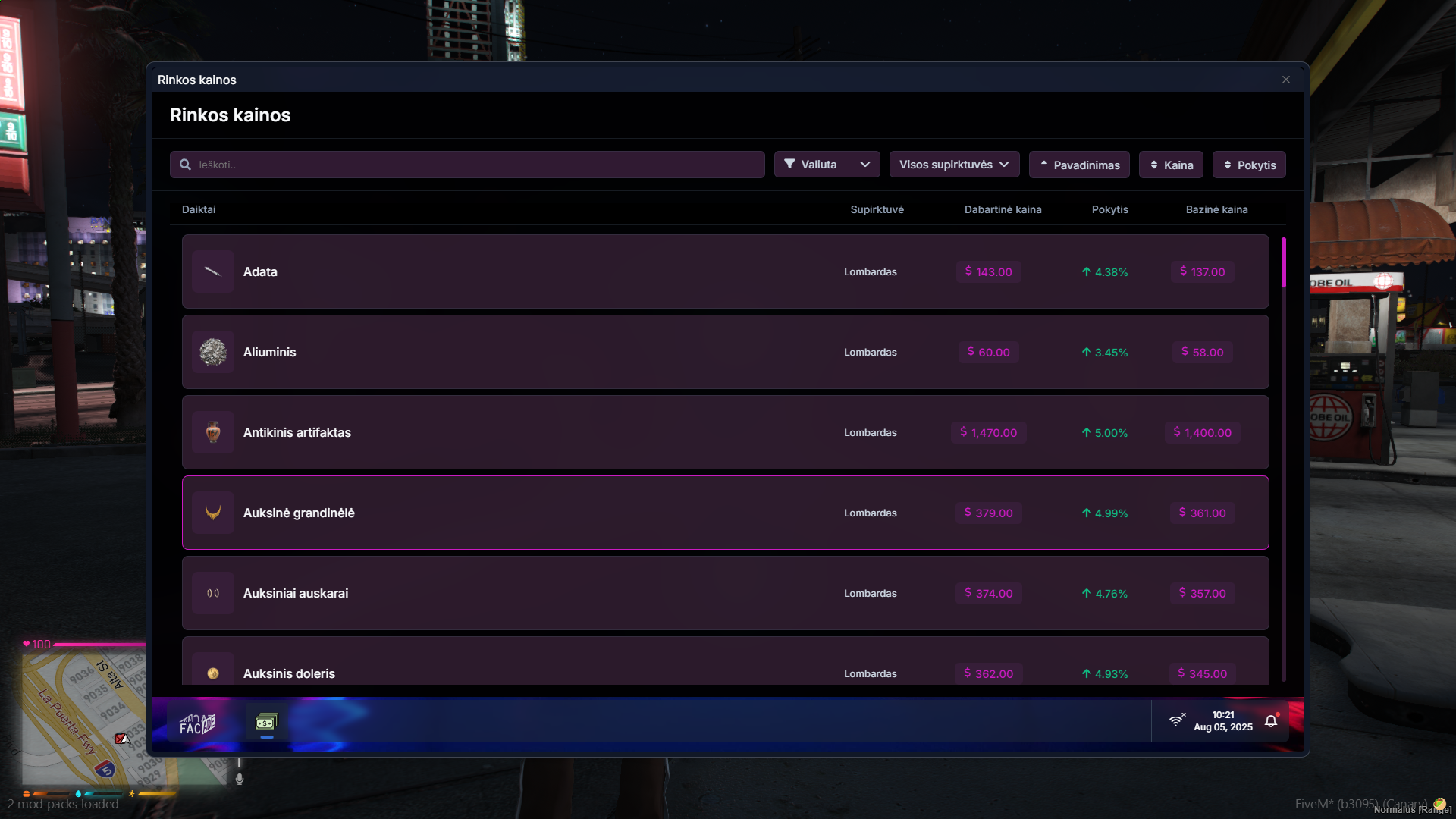Image resolution: width=1456 pixels, height=819 pixels.
Task: Toggle sorting by Pokytis
Action: point(1248,165)
